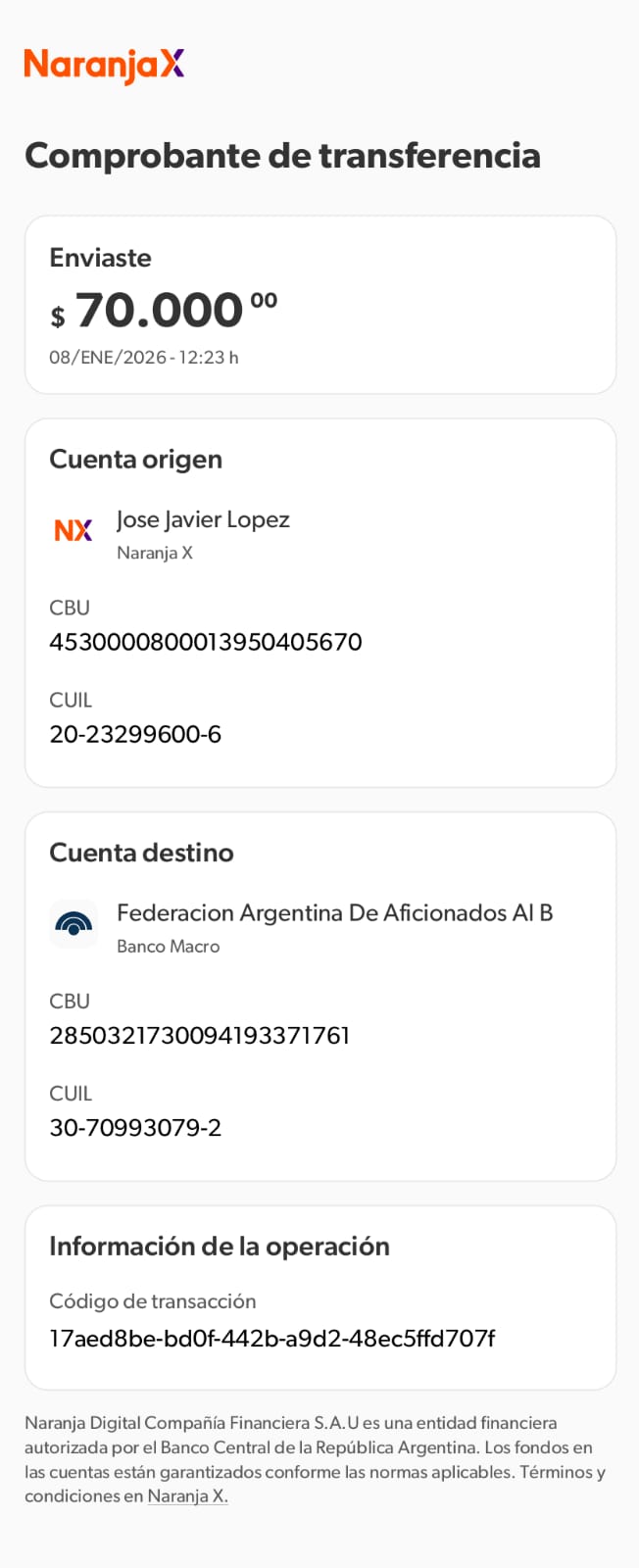
Task: Tap the Cuenta origen section title
Action: [x=135, y=460]
